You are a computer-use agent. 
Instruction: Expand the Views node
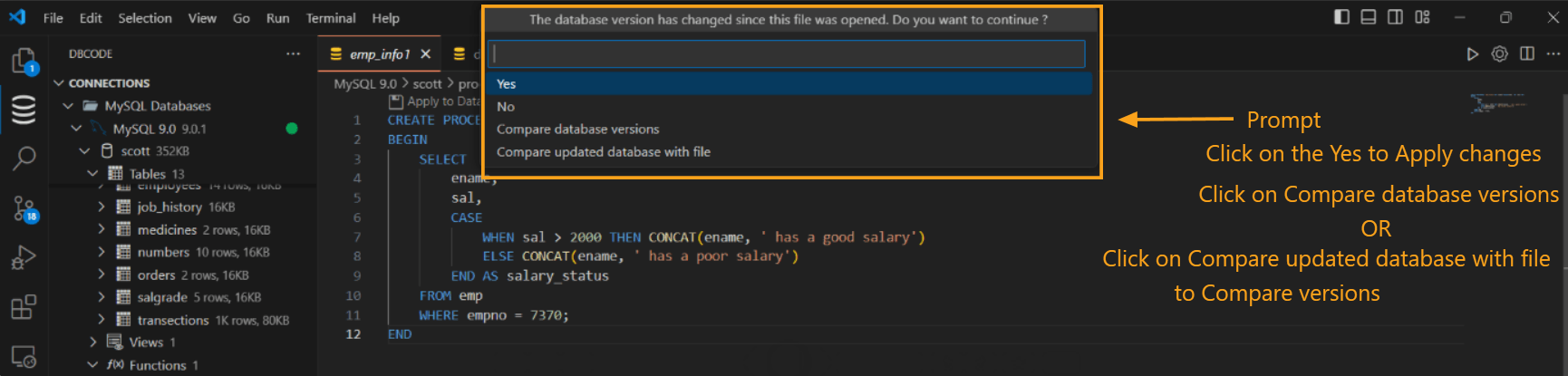(92, 342)
